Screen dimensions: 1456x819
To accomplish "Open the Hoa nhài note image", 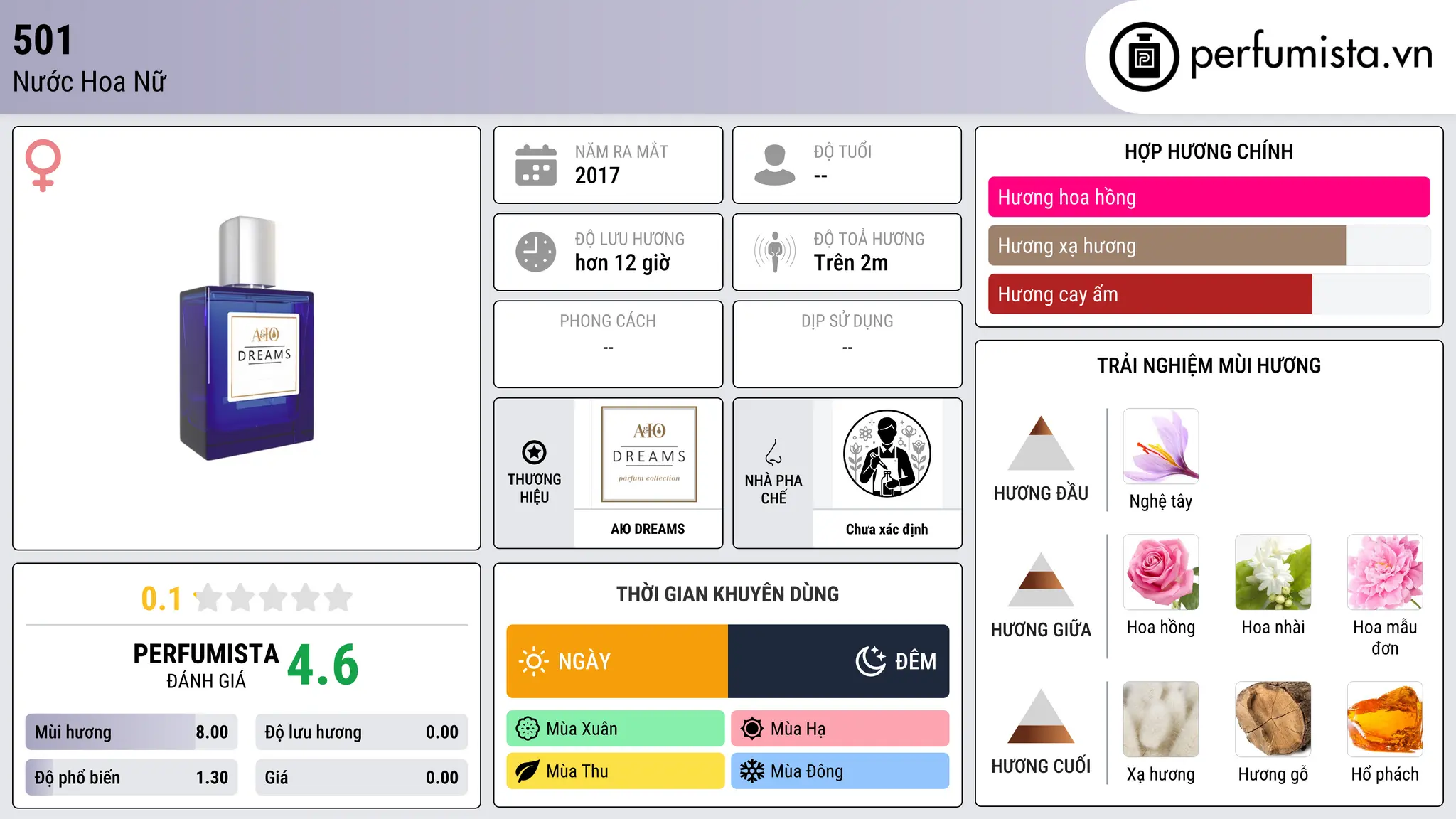I will tap(1273, 572).
